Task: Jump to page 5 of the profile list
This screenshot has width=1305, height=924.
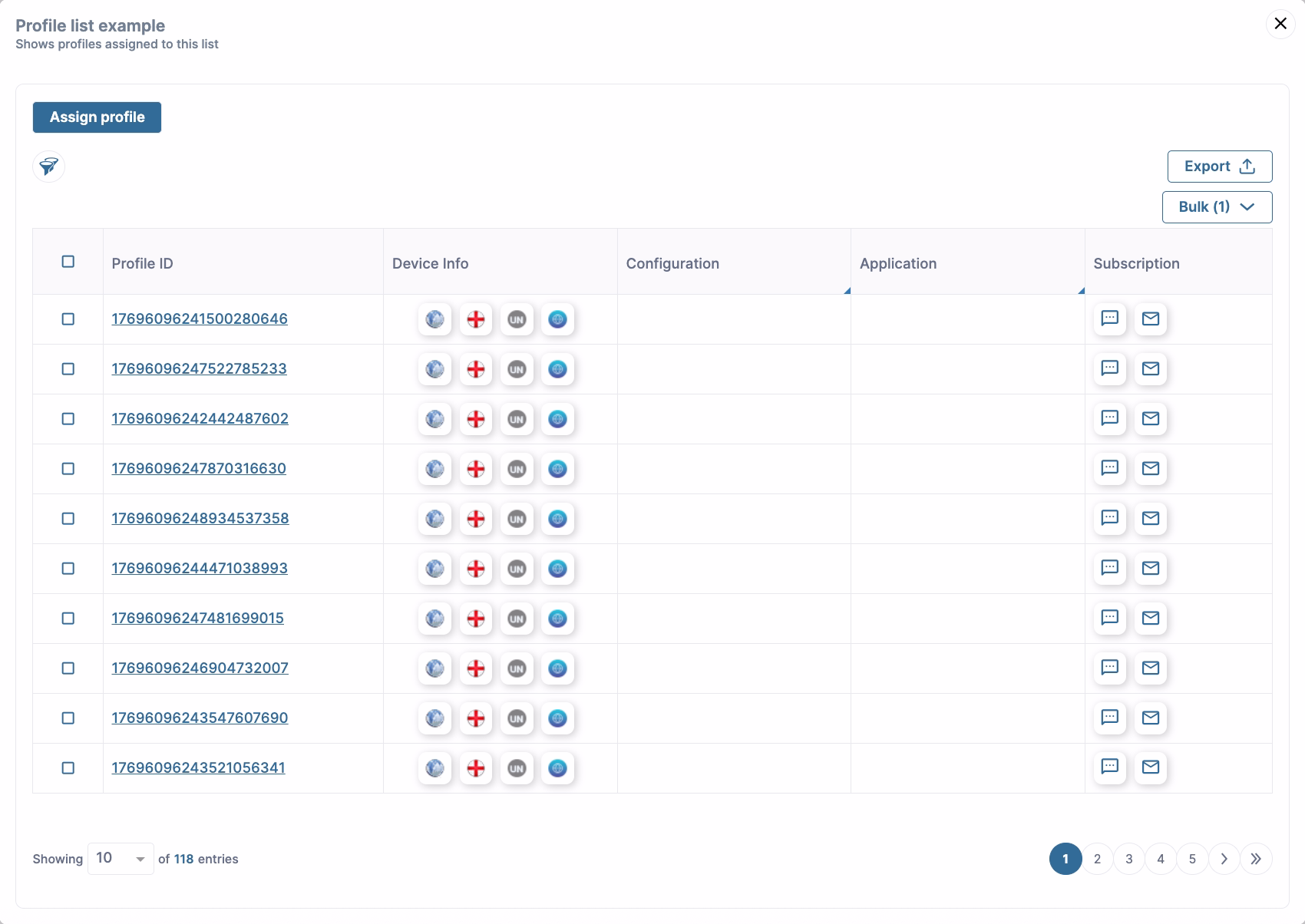Action: click(1192, 859)
